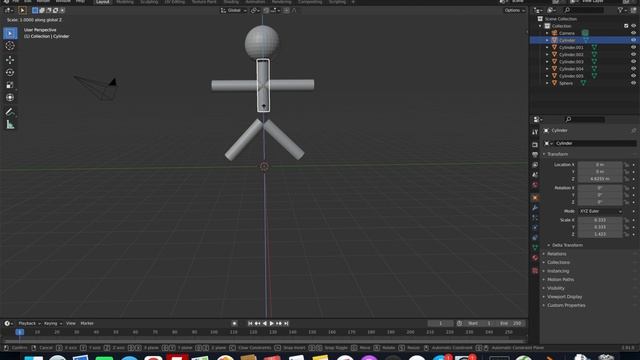640x360 pixels.
Task: Open the timeline View menu
Action: pyautogui.click(x=71, y=323)
